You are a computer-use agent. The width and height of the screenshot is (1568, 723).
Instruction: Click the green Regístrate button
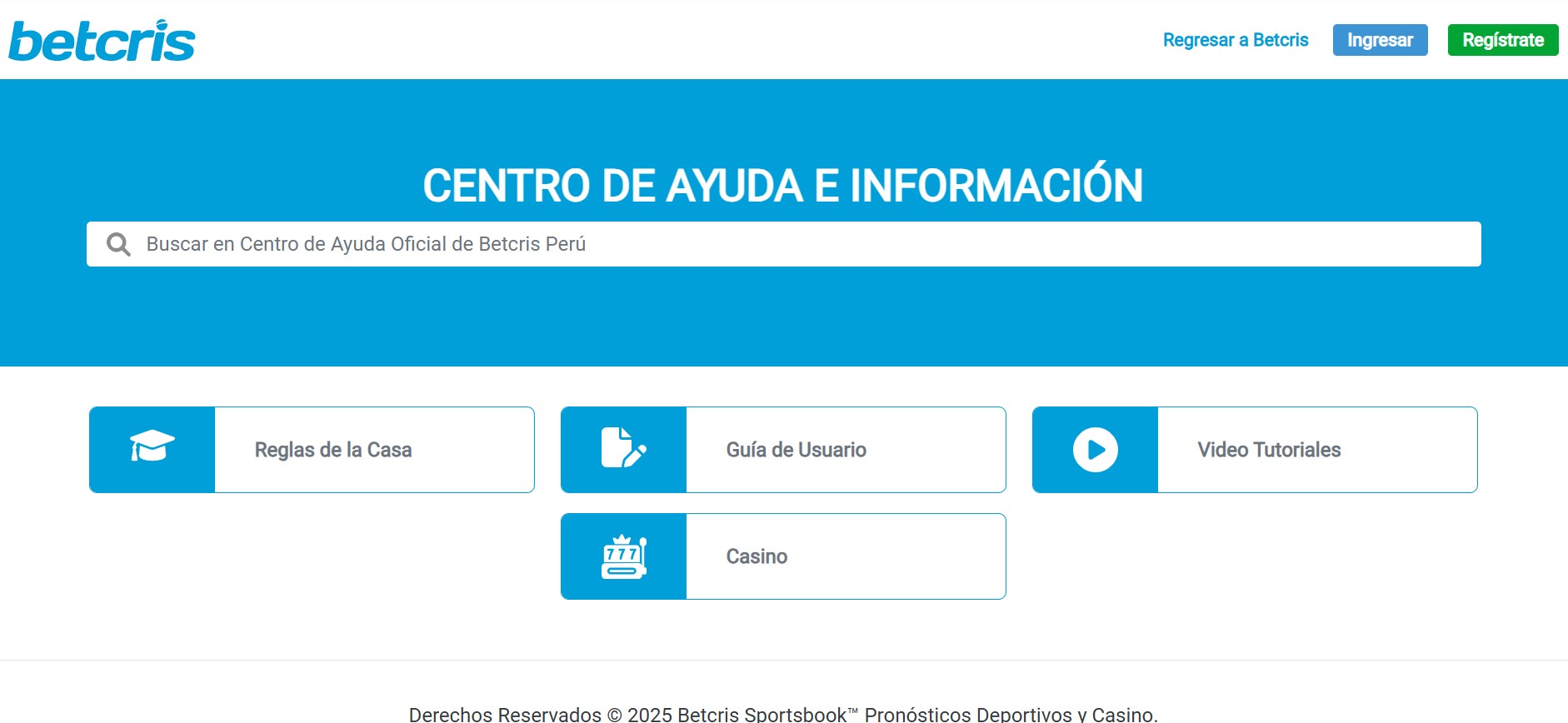point(1503,40)
